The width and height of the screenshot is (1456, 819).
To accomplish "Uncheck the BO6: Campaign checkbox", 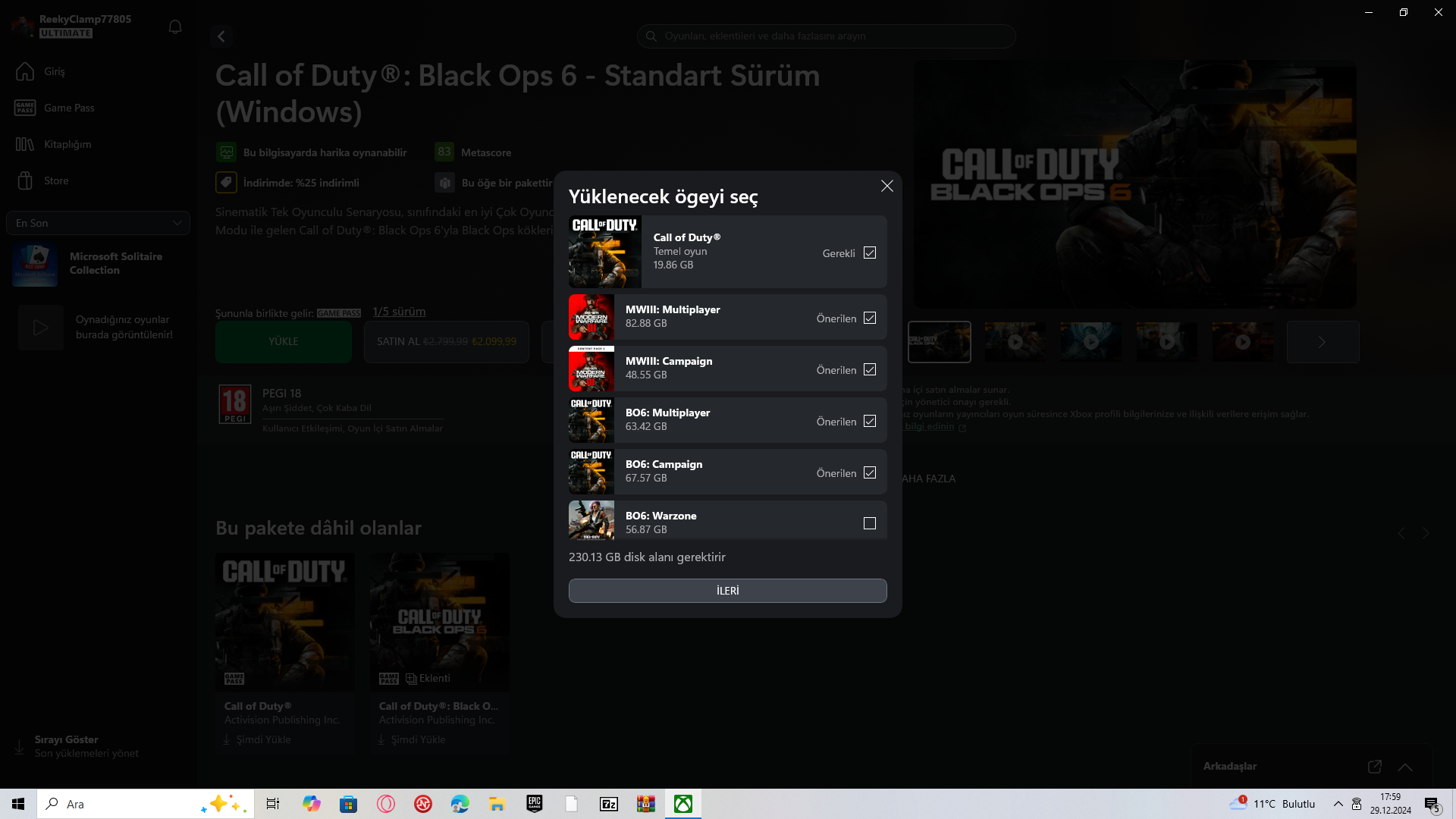I will click(x=870, y=473).
